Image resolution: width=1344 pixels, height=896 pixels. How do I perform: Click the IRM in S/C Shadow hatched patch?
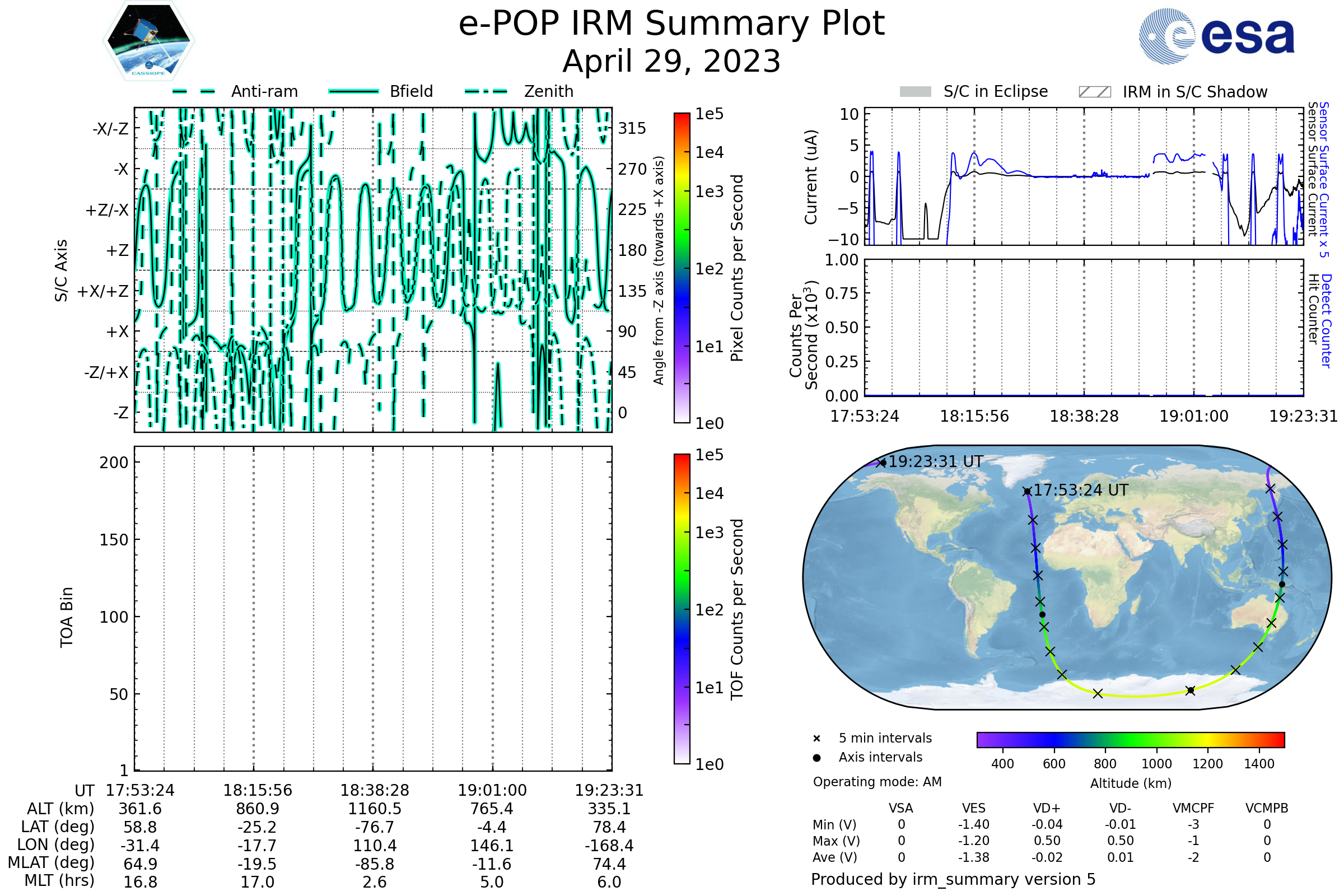tap(1094, 92)
